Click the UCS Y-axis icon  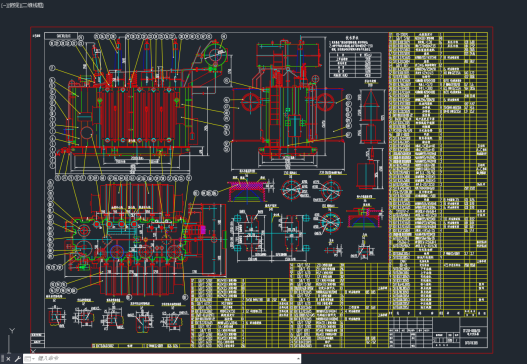tap(12, 331)
